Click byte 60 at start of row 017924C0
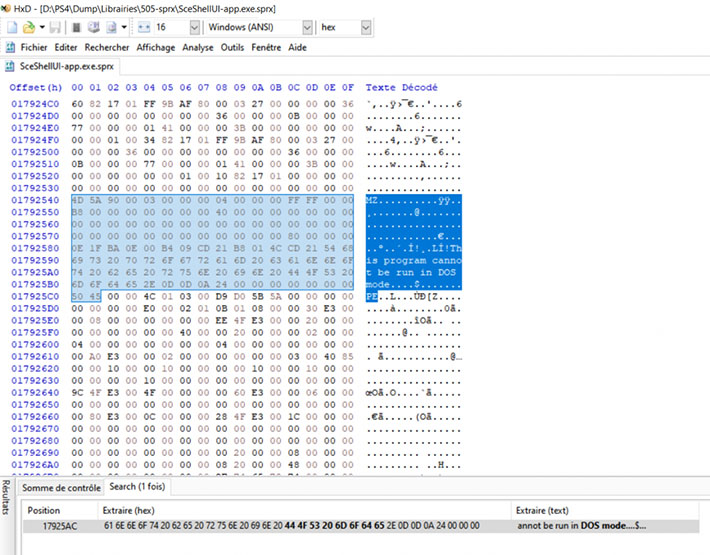The width and height of the screenshot is (710, 555). click(x=77, y=104)
